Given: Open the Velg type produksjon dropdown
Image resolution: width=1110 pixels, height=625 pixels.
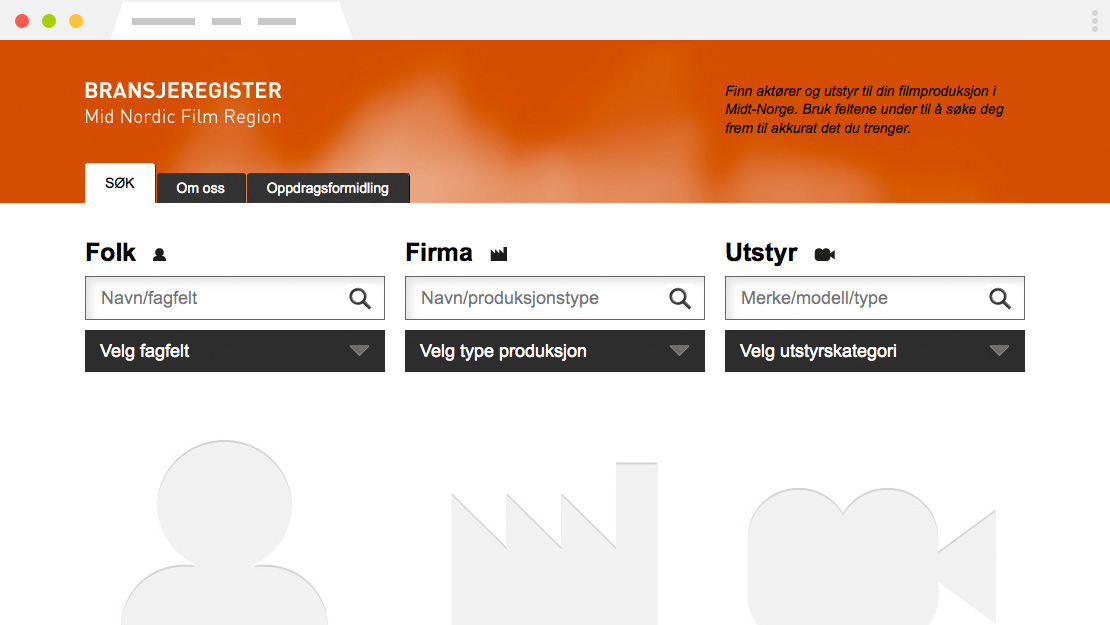Looking at the screenshot, I should tap(555, 351).
